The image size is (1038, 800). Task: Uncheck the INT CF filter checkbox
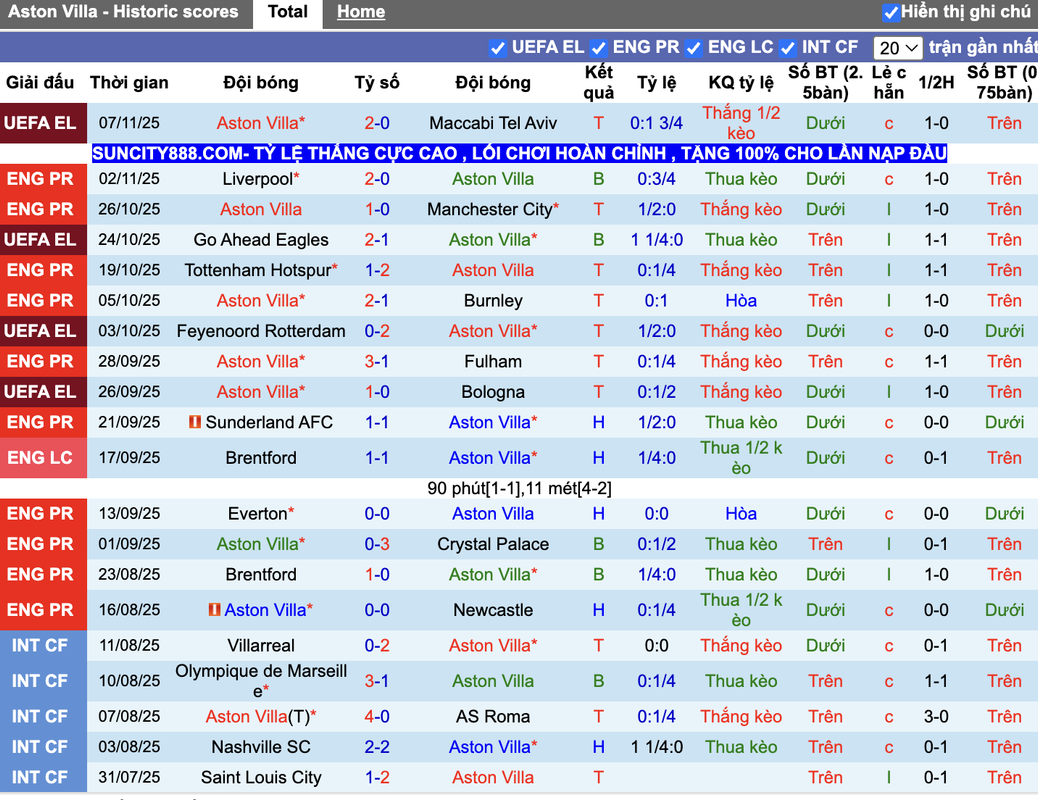[788, 48]
